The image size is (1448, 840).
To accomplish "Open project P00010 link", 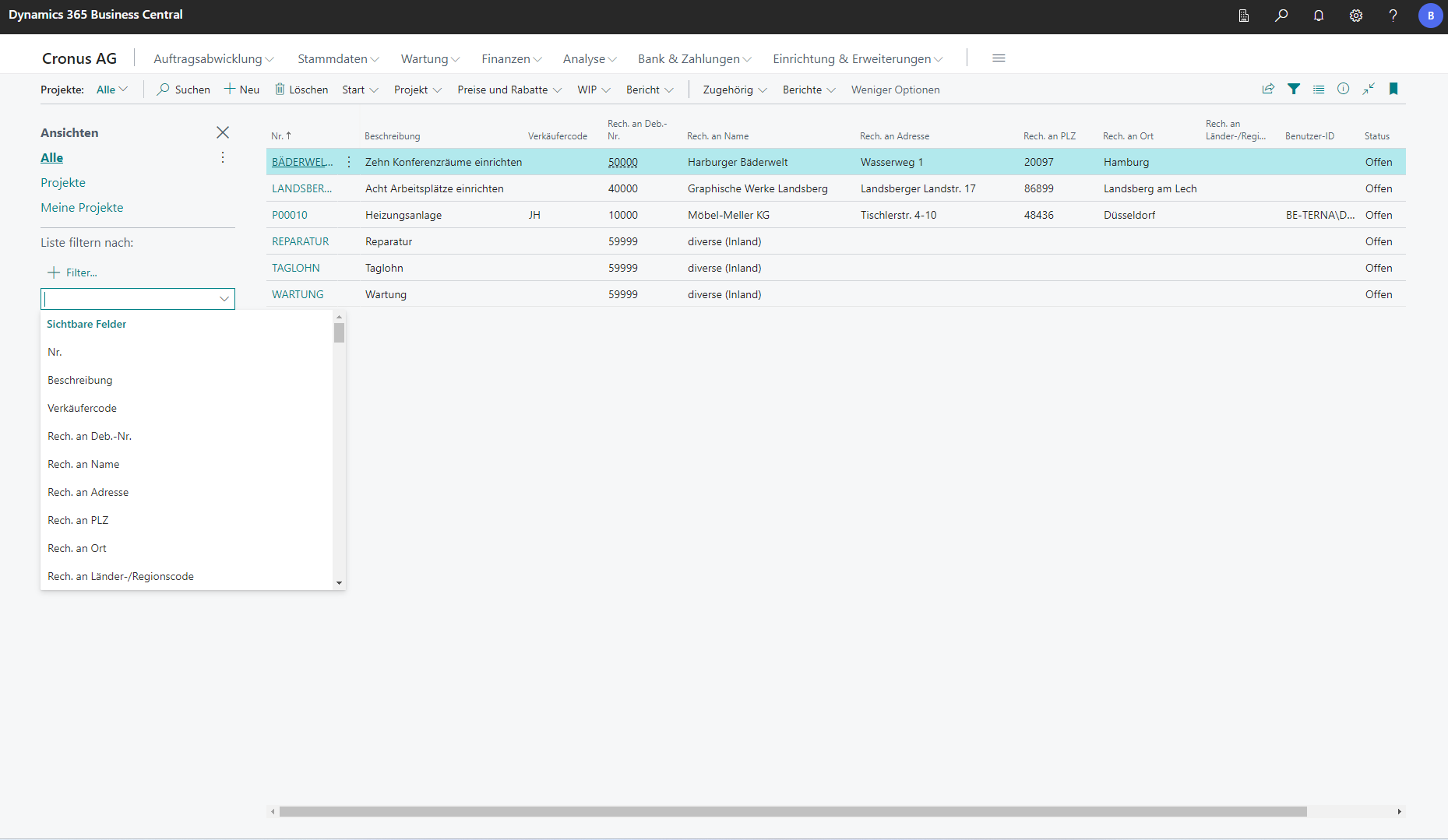I will pyautogui.click(x=290, y=215).
